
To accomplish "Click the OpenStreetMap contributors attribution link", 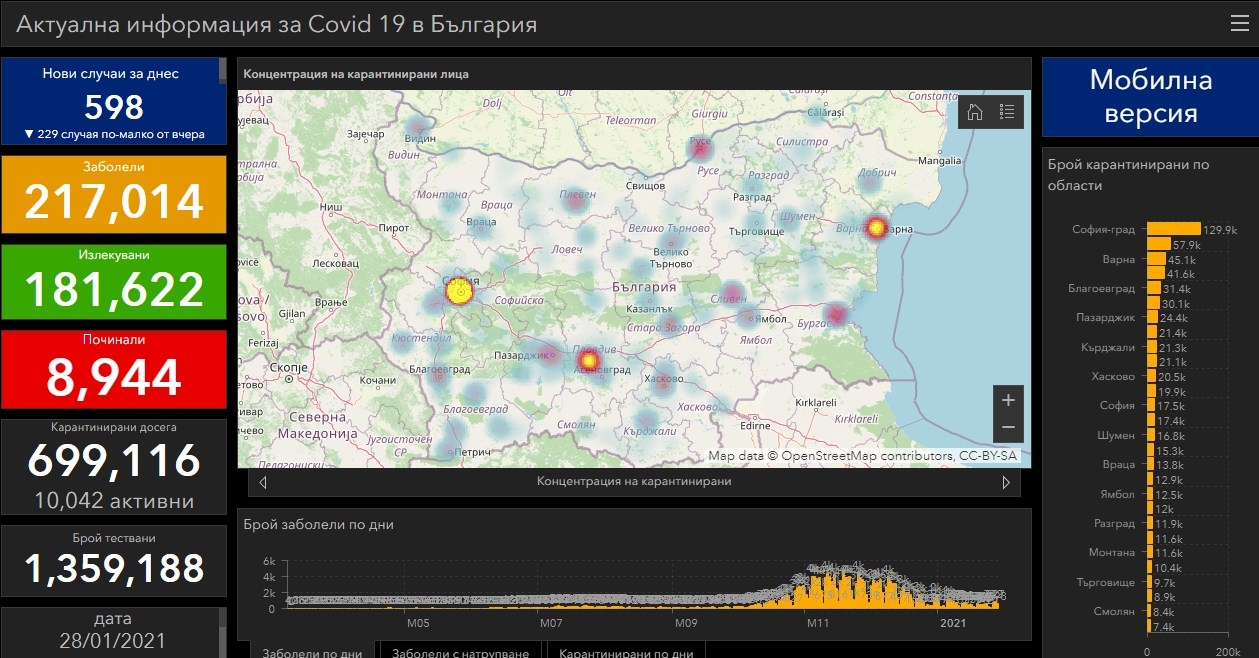I will pyautogui.click(x=868, y=456).
